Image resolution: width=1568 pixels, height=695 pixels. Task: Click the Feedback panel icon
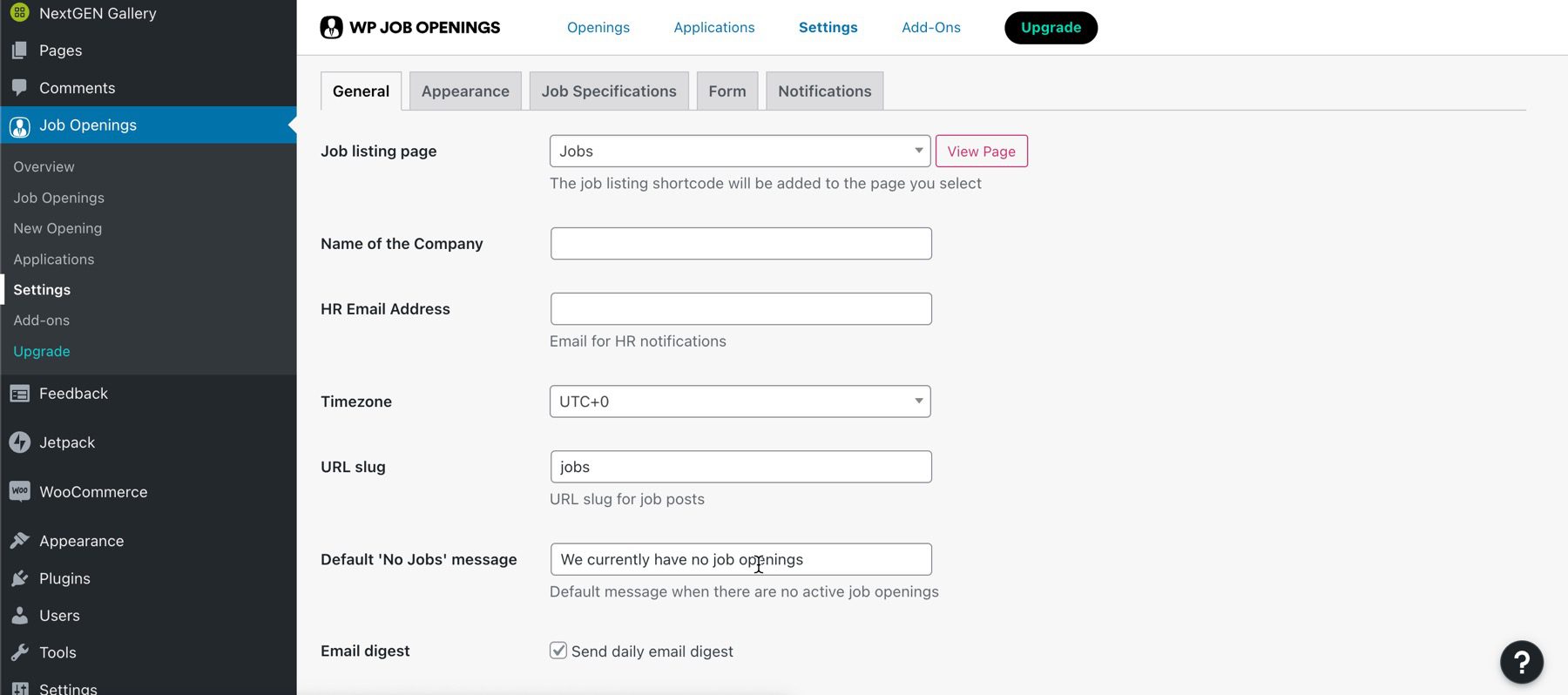point(18,393)
